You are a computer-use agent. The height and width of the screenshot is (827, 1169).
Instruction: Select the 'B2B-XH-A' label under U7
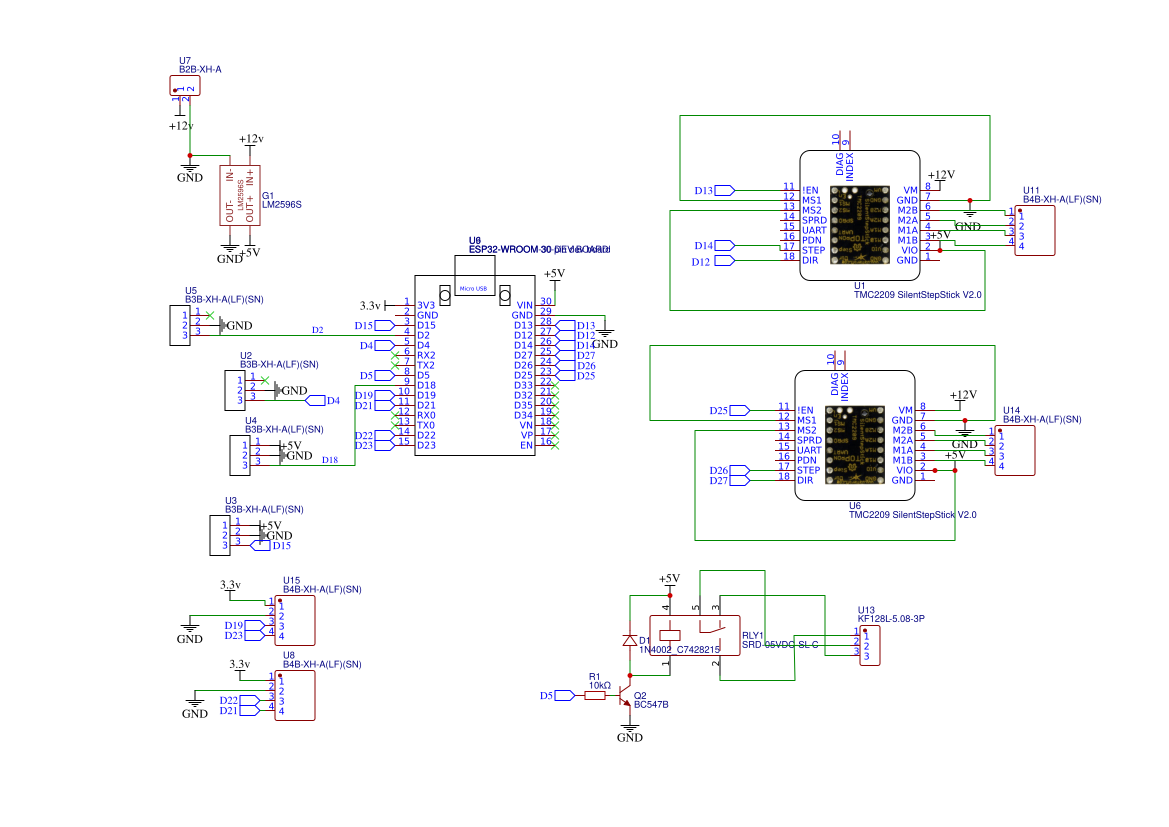(200, 69)
